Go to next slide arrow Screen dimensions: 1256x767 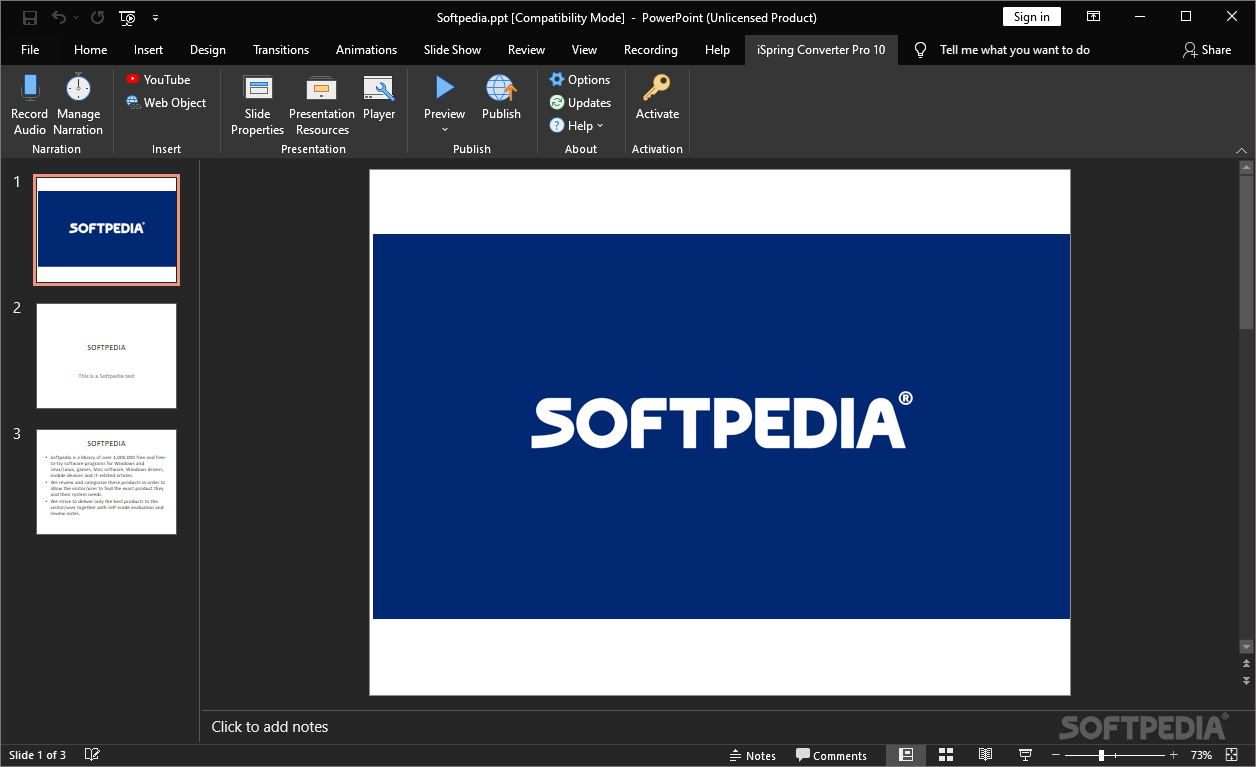pos(1246,680)
